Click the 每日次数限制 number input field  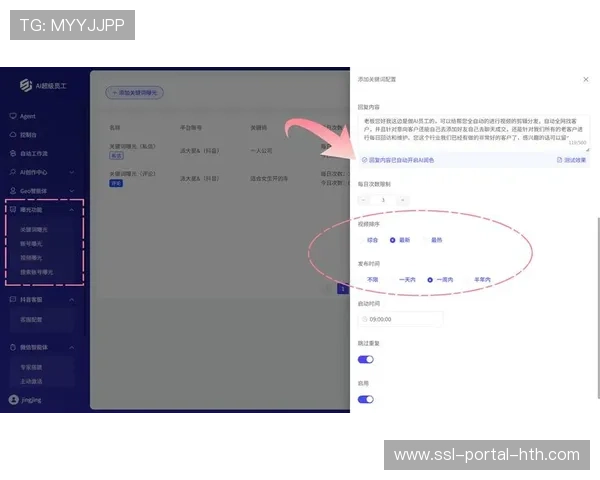coord(383,200)
